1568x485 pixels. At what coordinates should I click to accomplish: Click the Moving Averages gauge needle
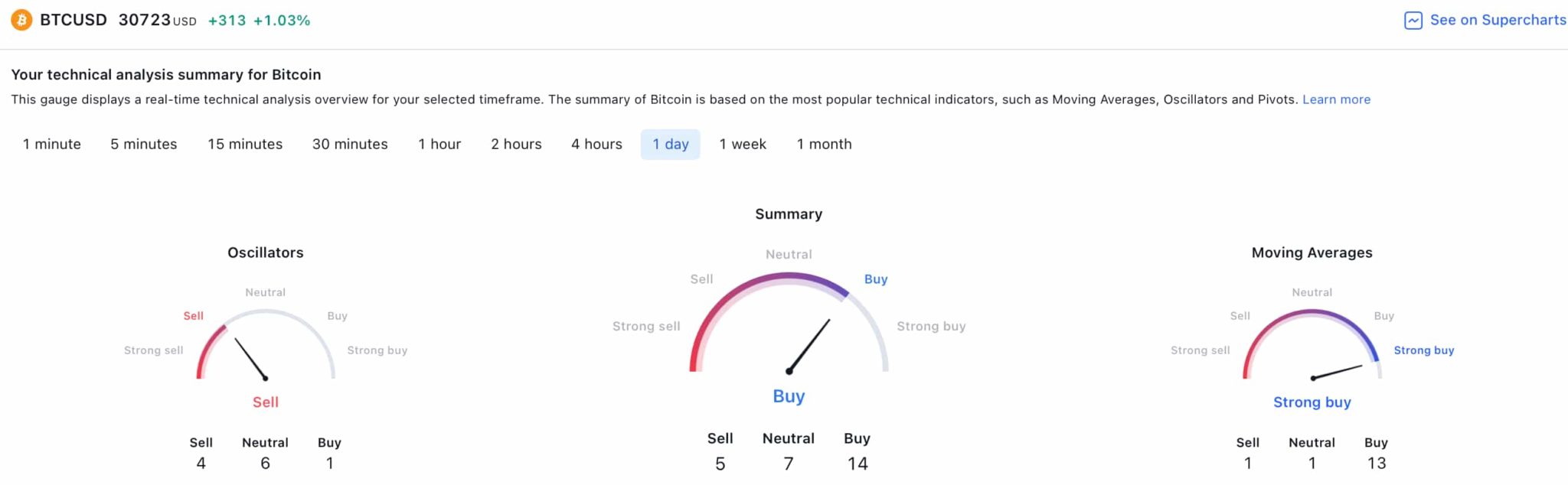[x=1338, y=372]
